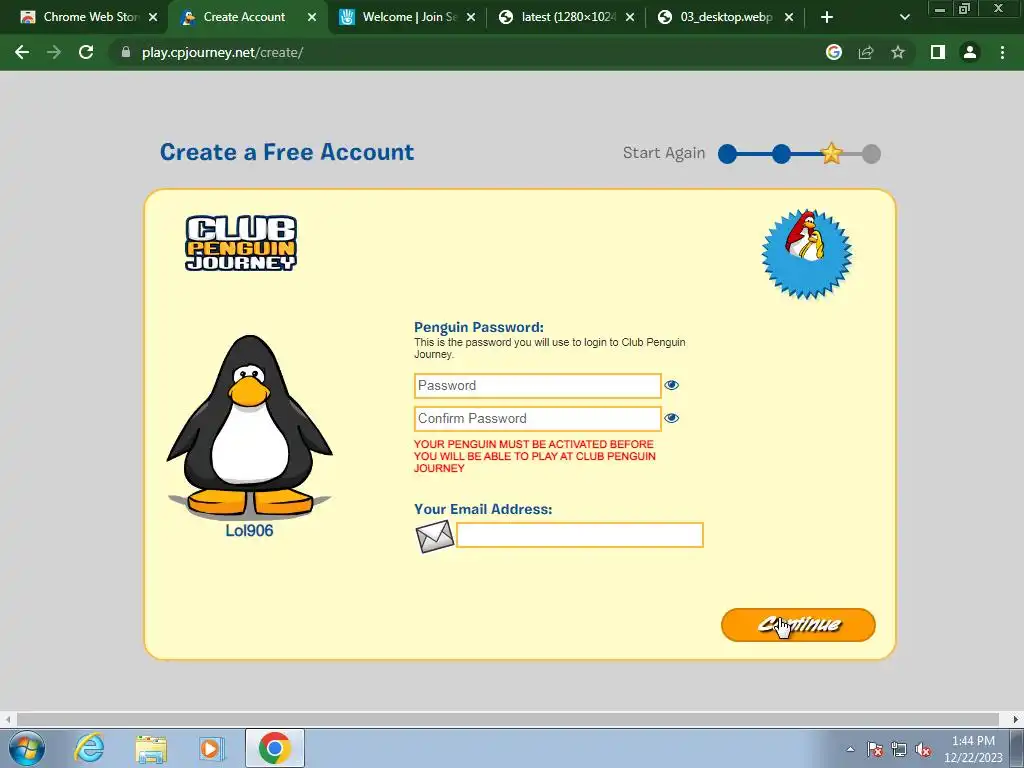Go back with the browser back arrow
The width and height of the screenshot is (1024, 768).
click(x=22, y=52)
